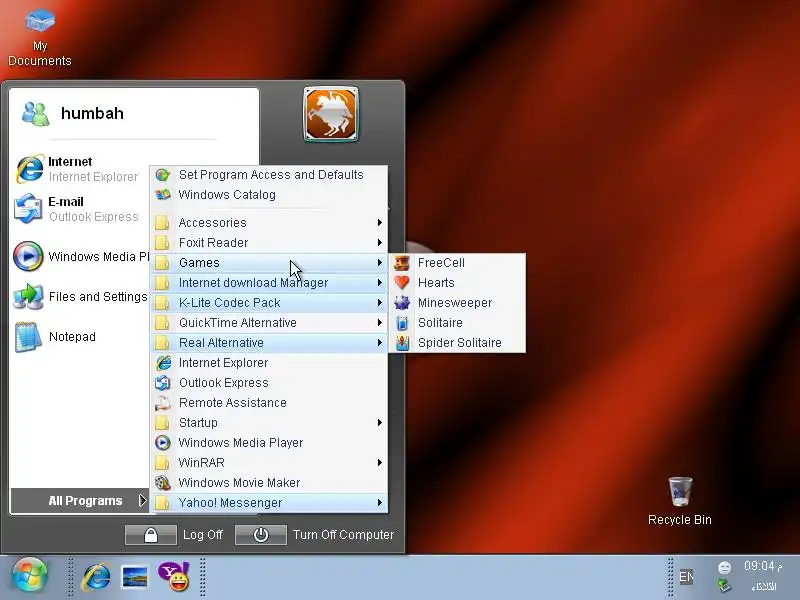This screenshot has width=800, height=600.
Task: Open pinned Internet Explorer in the Start menu
Action: pyautogui.click(x=78, y=169)
